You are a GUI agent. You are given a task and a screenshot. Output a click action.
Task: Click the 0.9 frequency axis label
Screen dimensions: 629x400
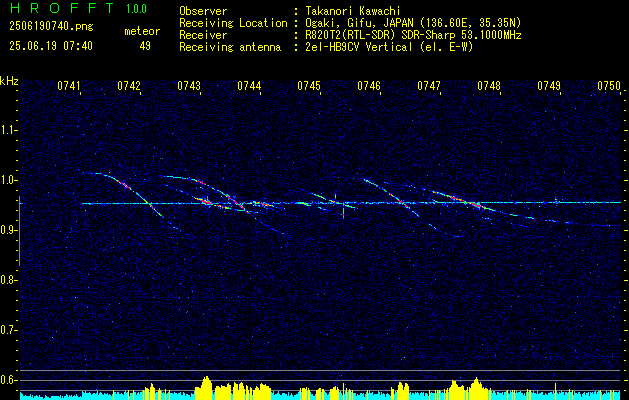tap(8, 230)
